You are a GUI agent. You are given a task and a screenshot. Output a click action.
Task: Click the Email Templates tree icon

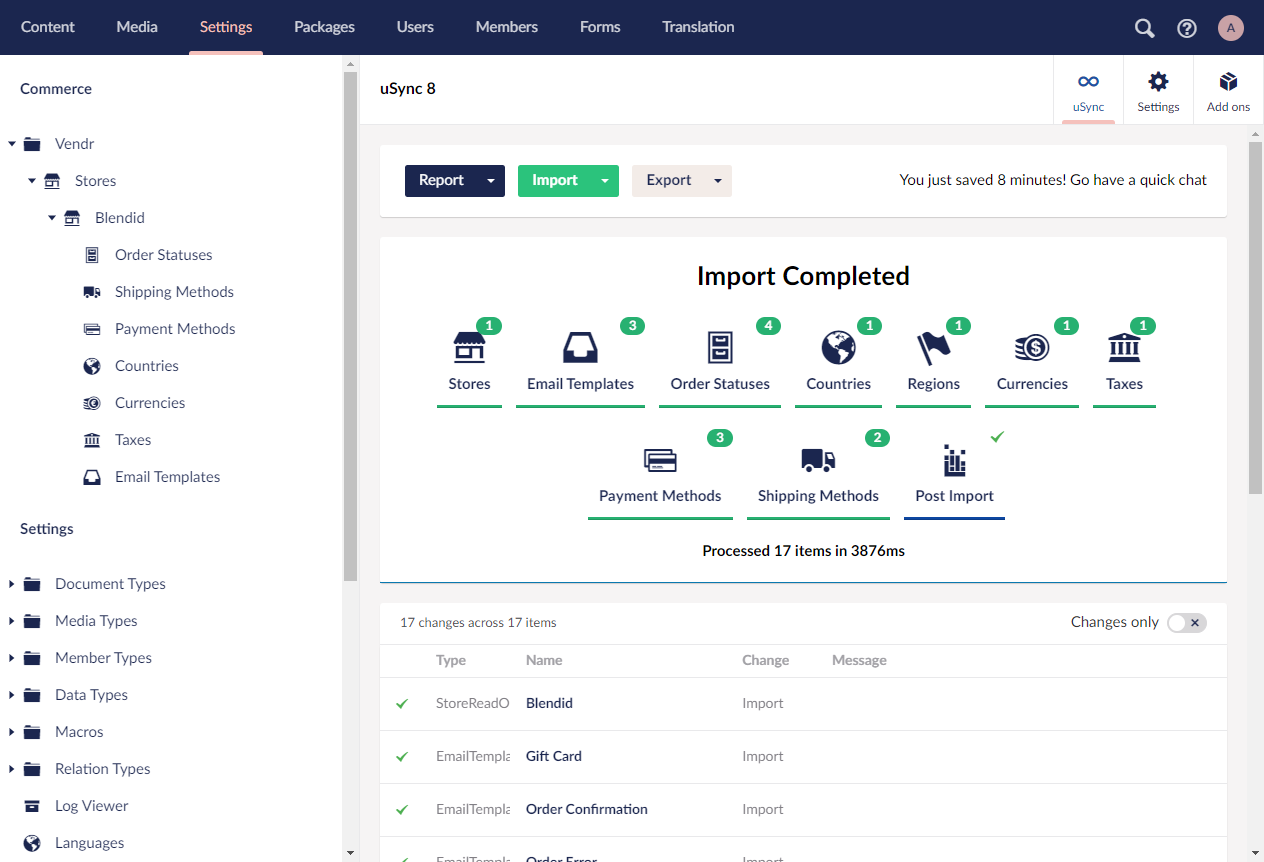(x=92, y=477)
